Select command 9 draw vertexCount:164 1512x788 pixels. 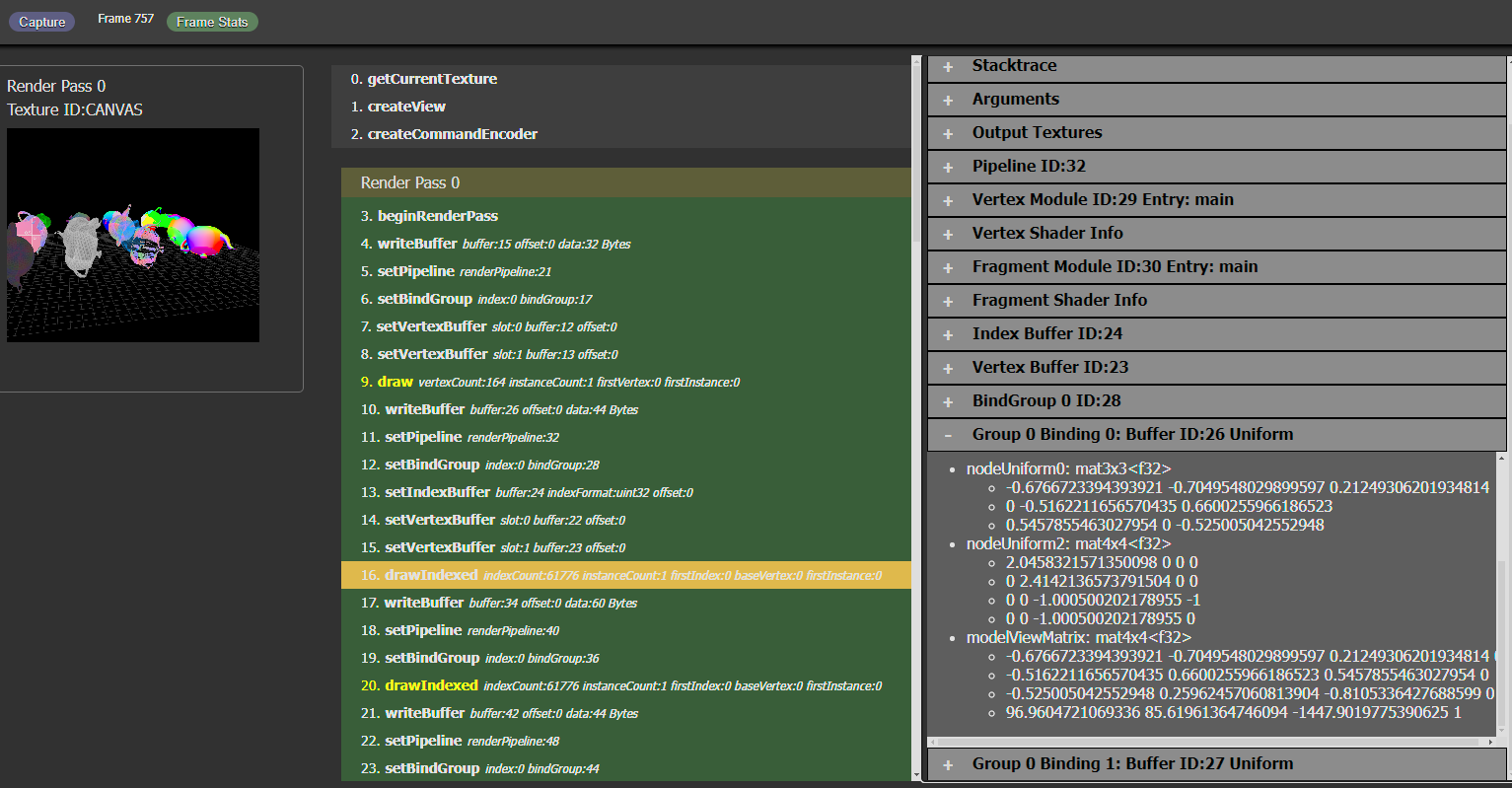pos(626,382)
